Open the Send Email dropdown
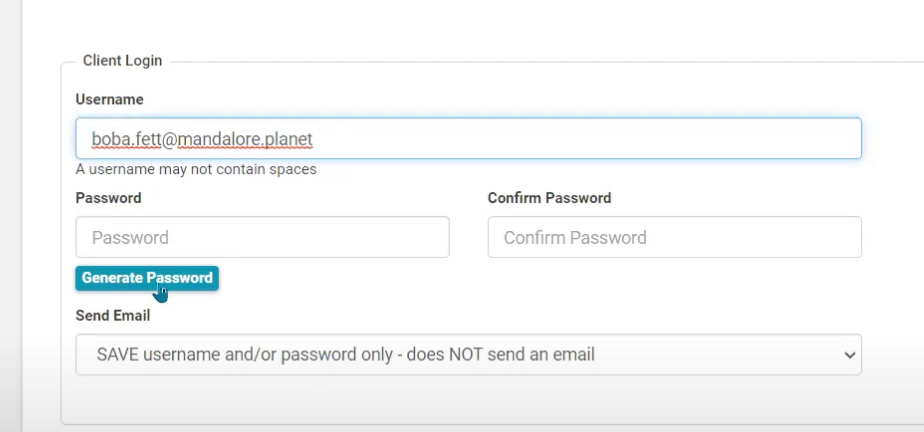 (x=468, y=354)
